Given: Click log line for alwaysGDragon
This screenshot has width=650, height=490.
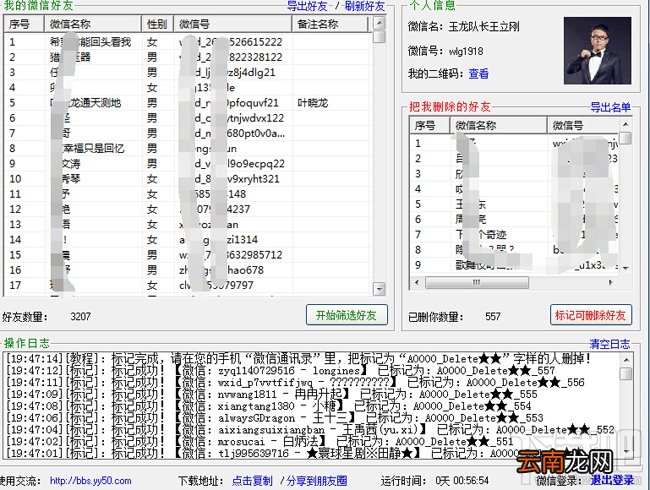Looking at the screenshot, I should click(275, 418).
